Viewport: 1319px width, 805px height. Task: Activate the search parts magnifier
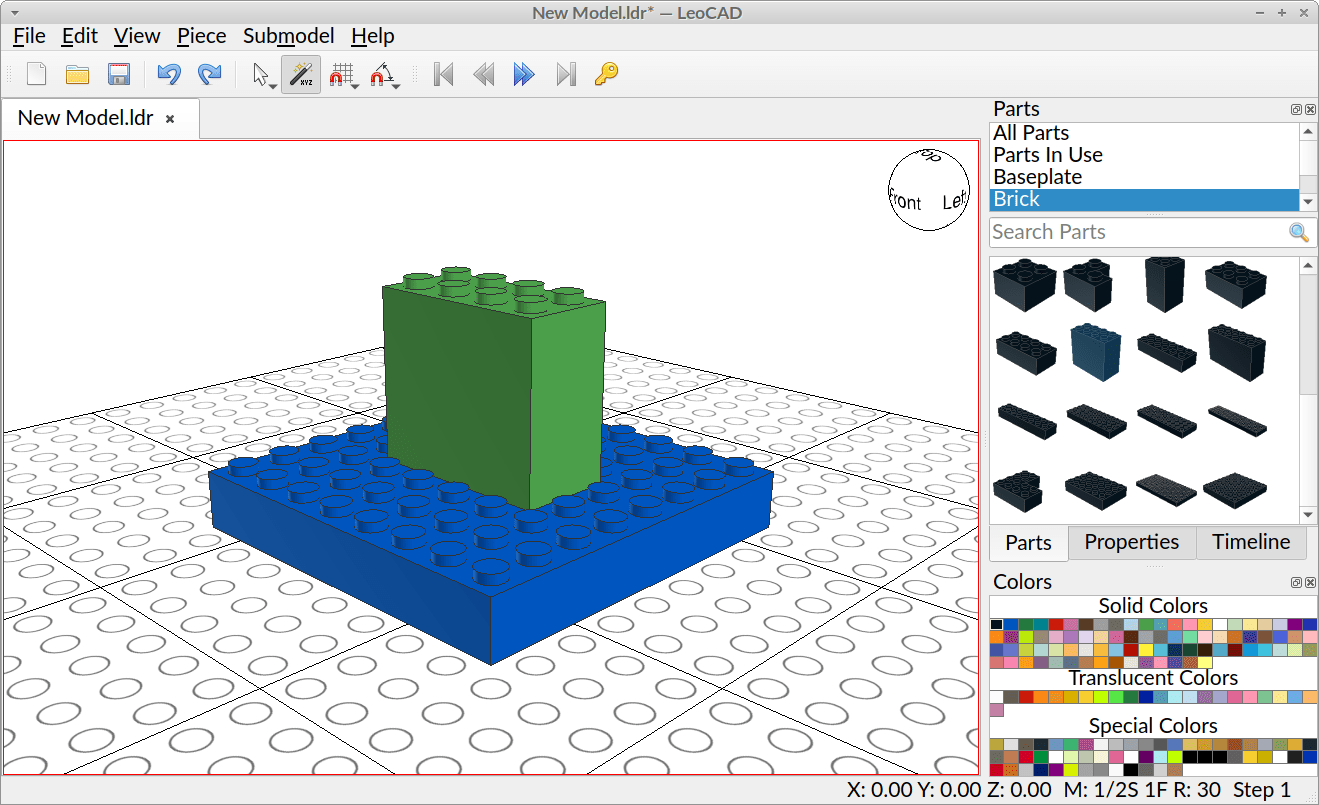pos(1298,232)
